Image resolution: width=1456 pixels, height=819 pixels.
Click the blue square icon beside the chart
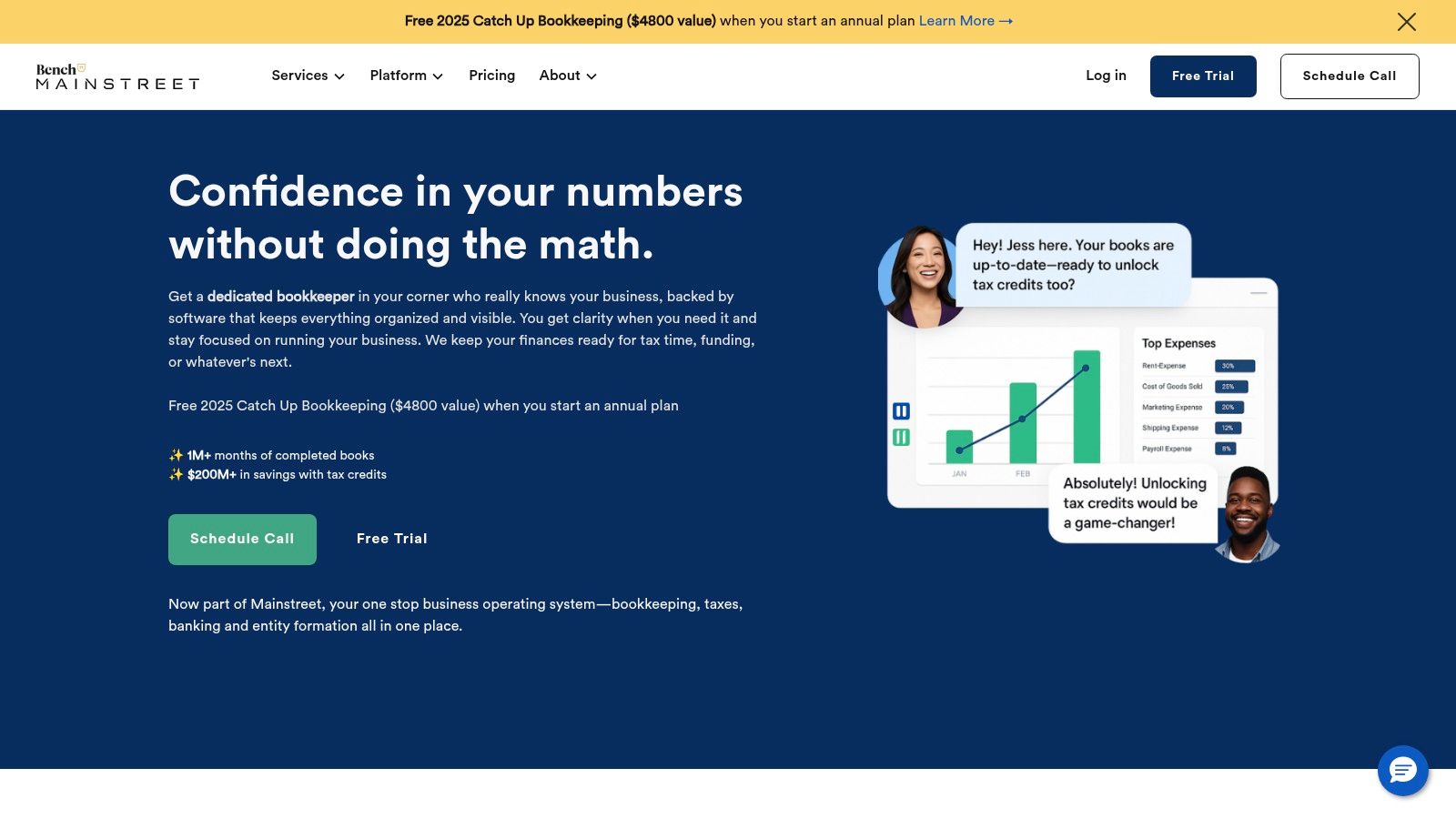[901, 411]
